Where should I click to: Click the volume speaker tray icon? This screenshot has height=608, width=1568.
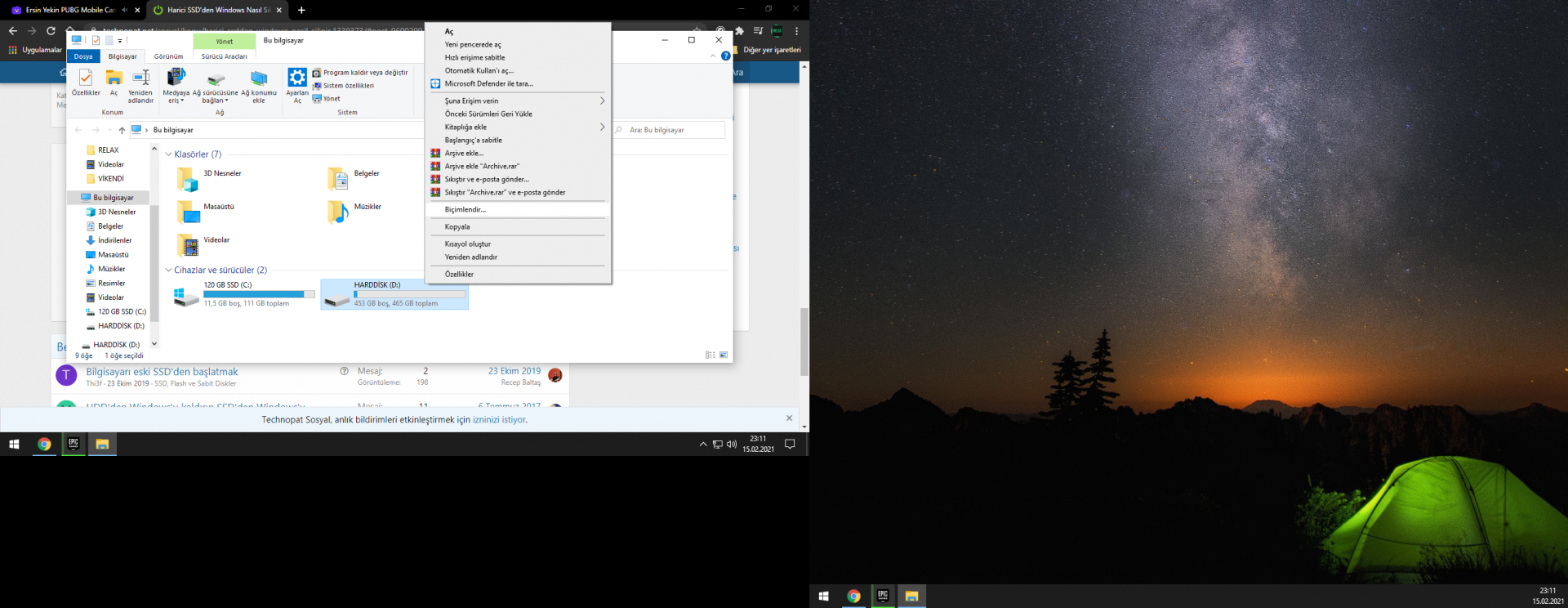732,445
